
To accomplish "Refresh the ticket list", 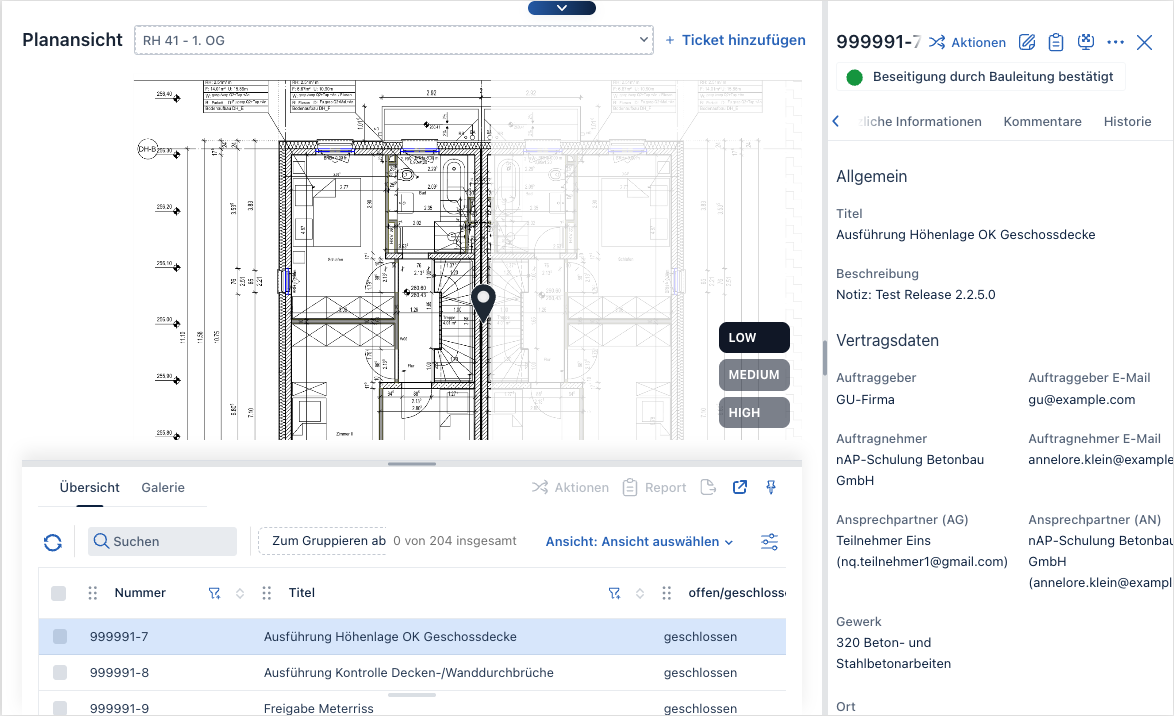I will (53, 542).
